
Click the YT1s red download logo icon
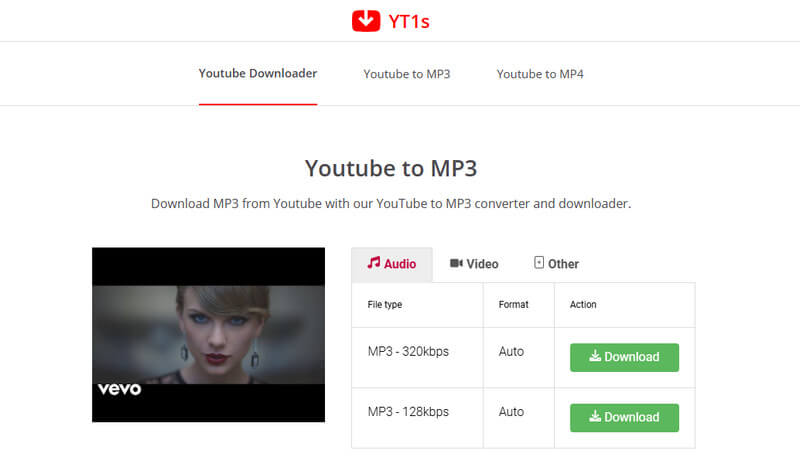point(366,21)
